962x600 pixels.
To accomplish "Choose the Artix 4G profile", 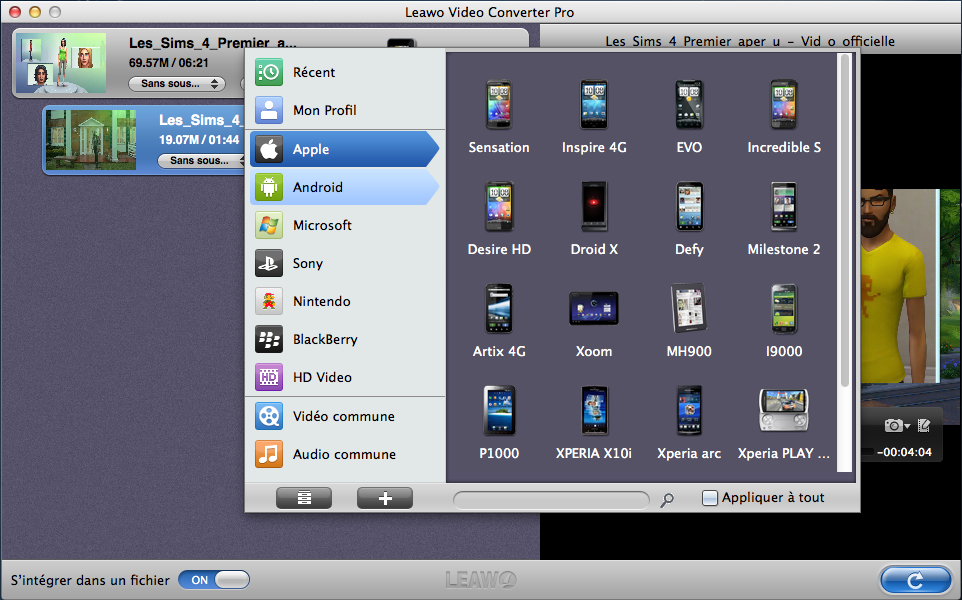I will (499, 320).
